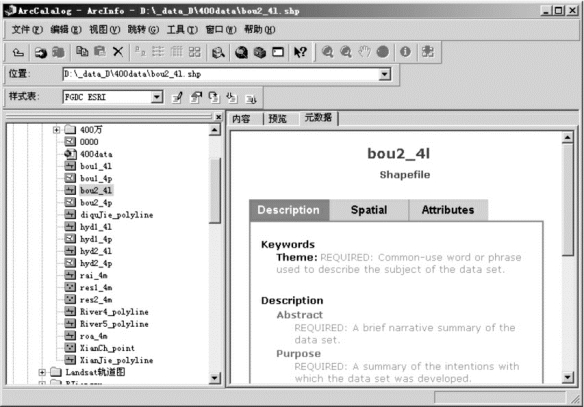Open the Attributes metadata tab
The image size is (584, 407).
click(x=448, y=210)
